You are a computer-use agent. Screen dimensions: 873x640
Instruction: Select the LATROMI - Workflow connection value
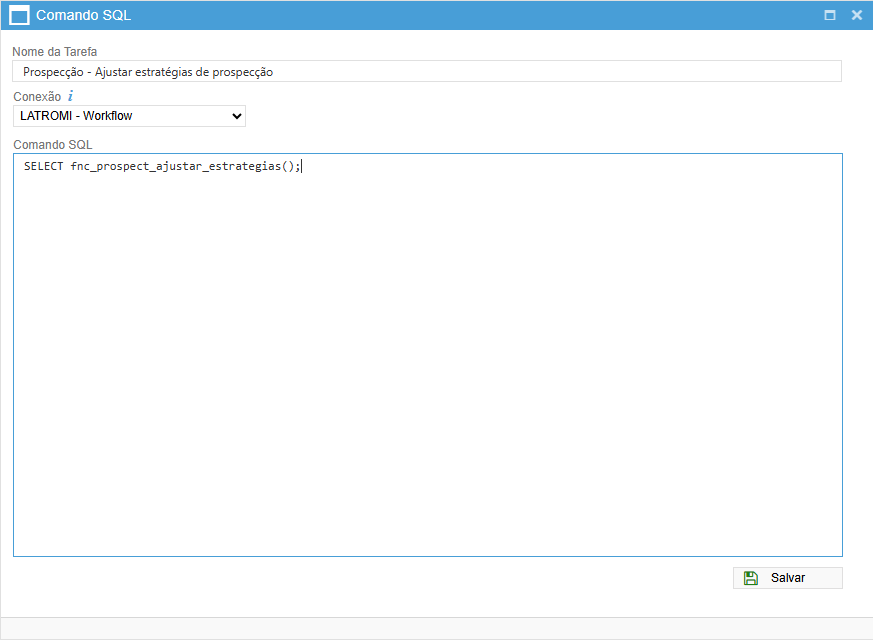pyautogui.click(x=77, y=116)
